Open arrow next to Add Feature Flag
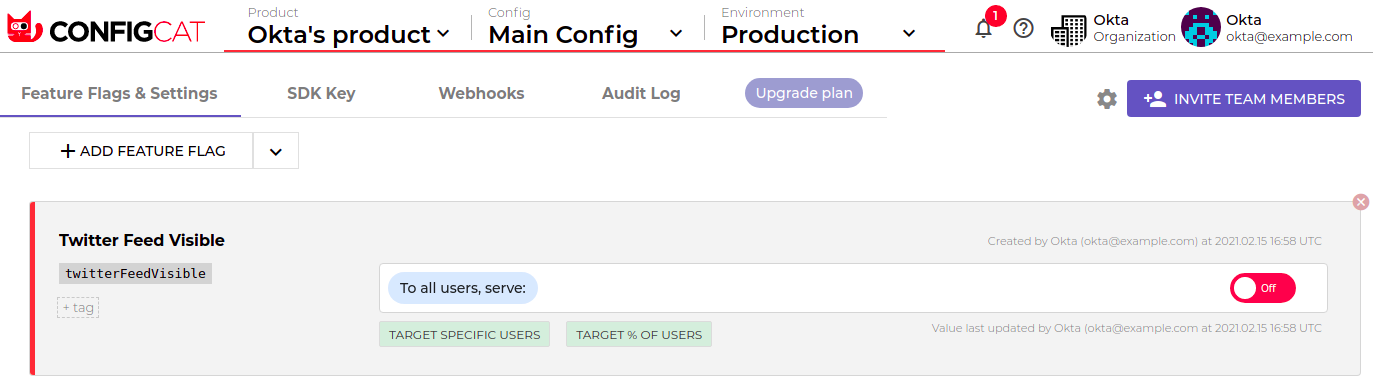1373x391 pixels. [x=276, y=151]
